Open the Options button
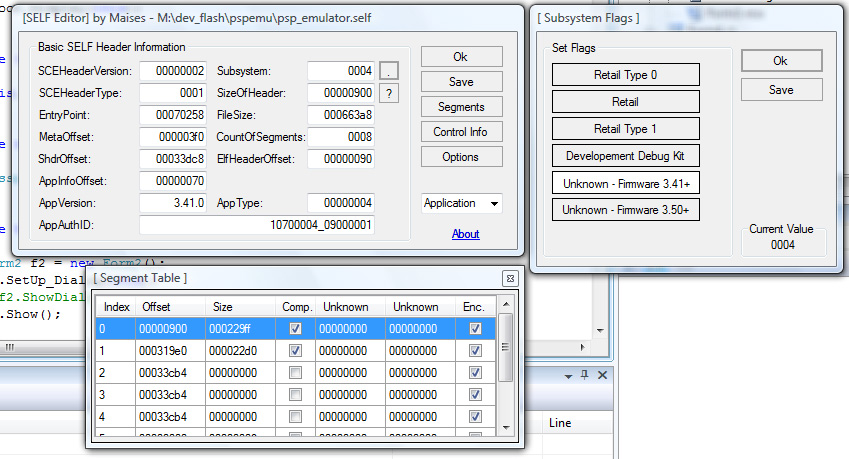 pyautogui.click(x=461, y=157)
